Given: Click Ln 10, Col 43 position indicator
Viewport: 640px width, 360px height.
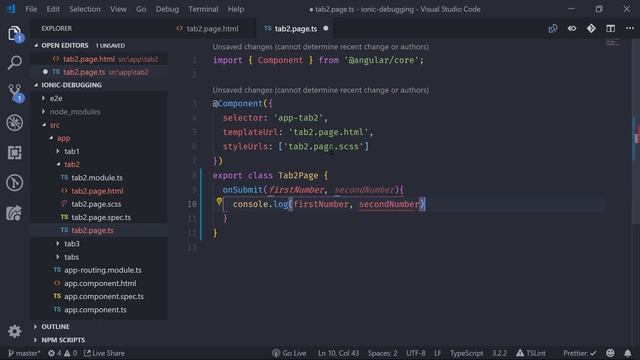Looking at the screenshot, I should pos(338,353).
